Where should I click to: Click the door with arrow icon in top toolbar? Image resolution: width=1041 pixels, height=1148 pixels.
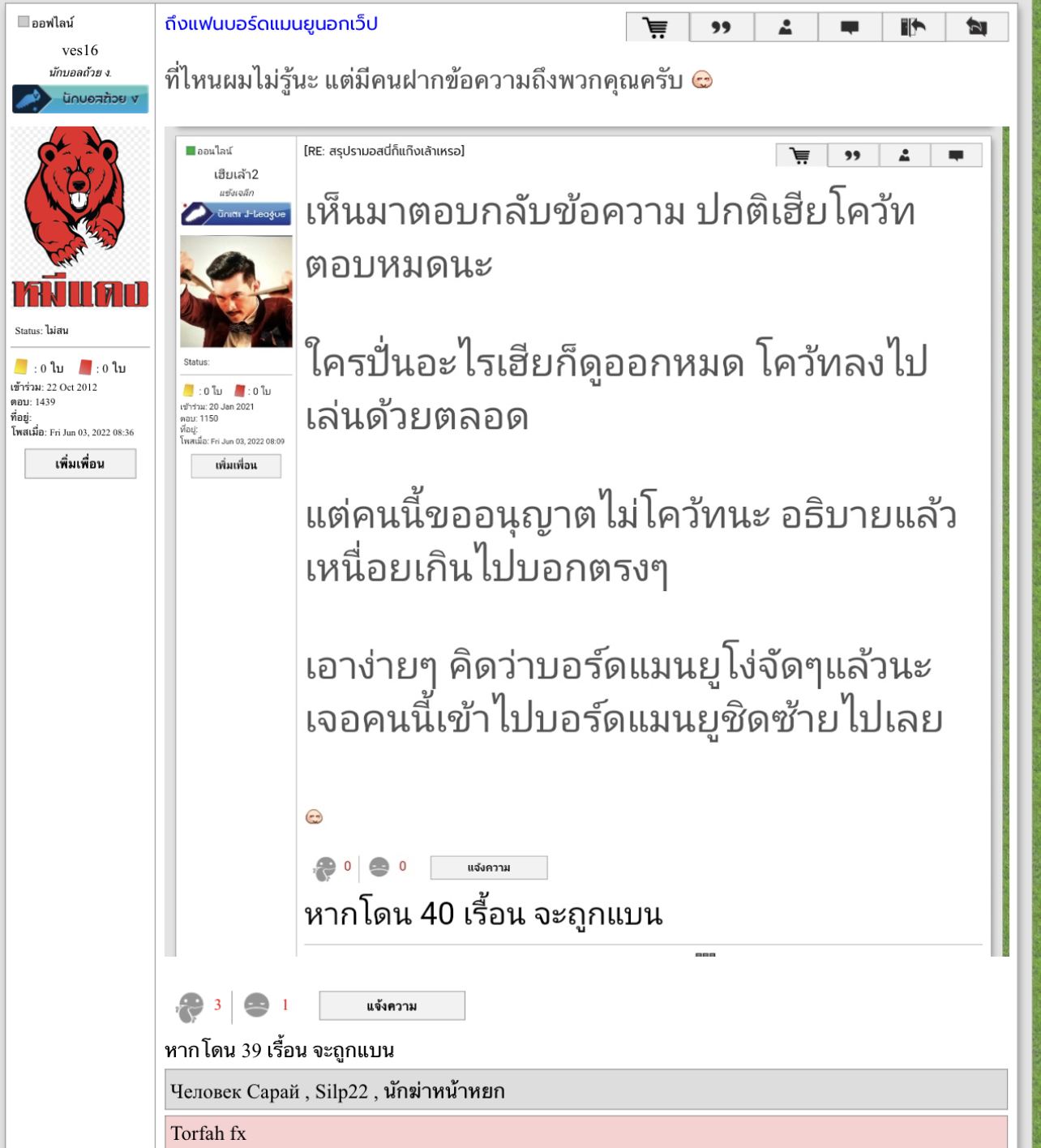point(914,27)
